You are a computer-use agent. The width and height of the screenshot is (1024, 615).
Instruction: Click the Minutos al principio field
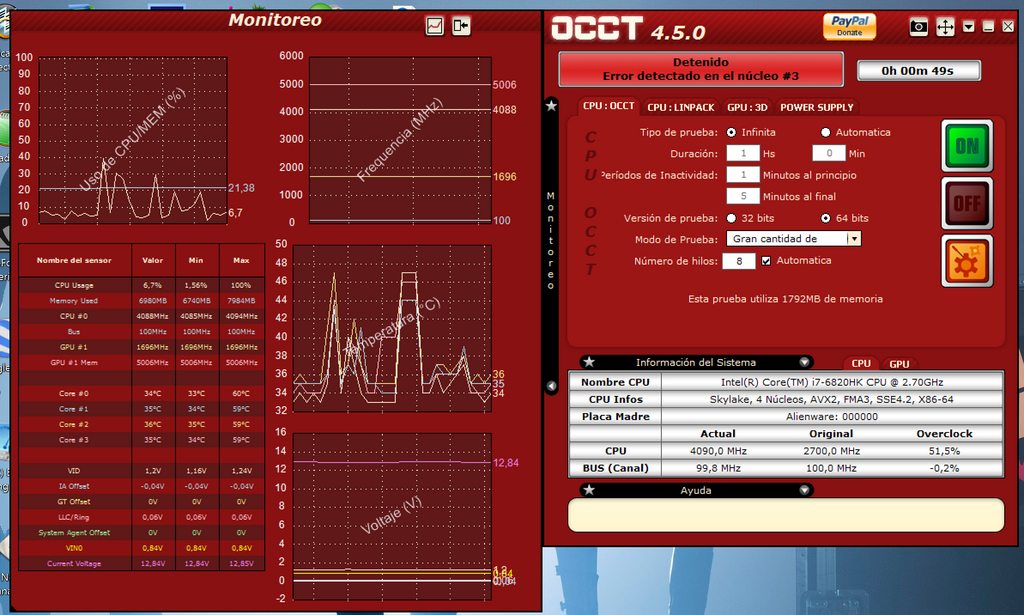tap(743, 175)
